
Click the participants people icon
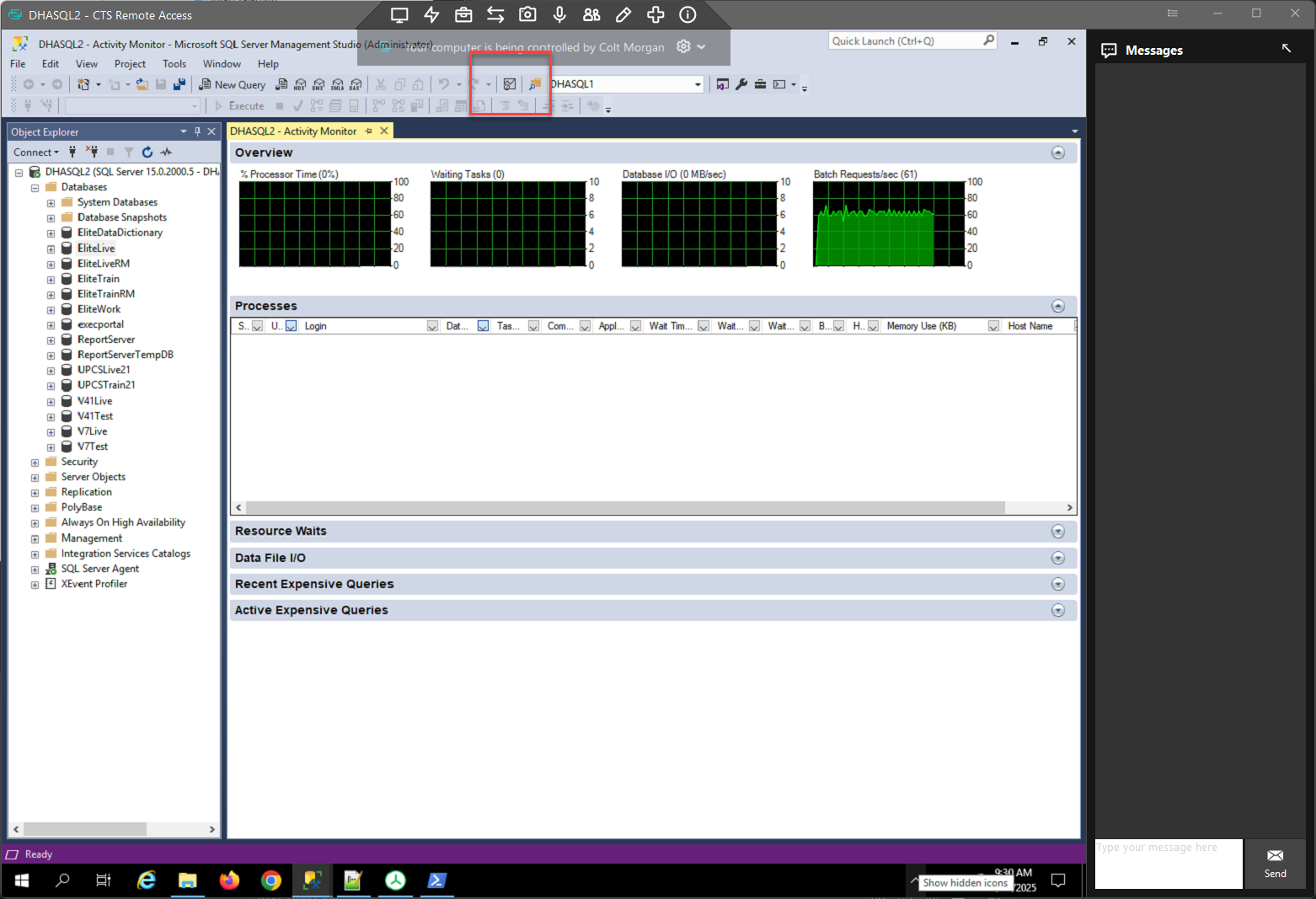click(x=591, y=14)
